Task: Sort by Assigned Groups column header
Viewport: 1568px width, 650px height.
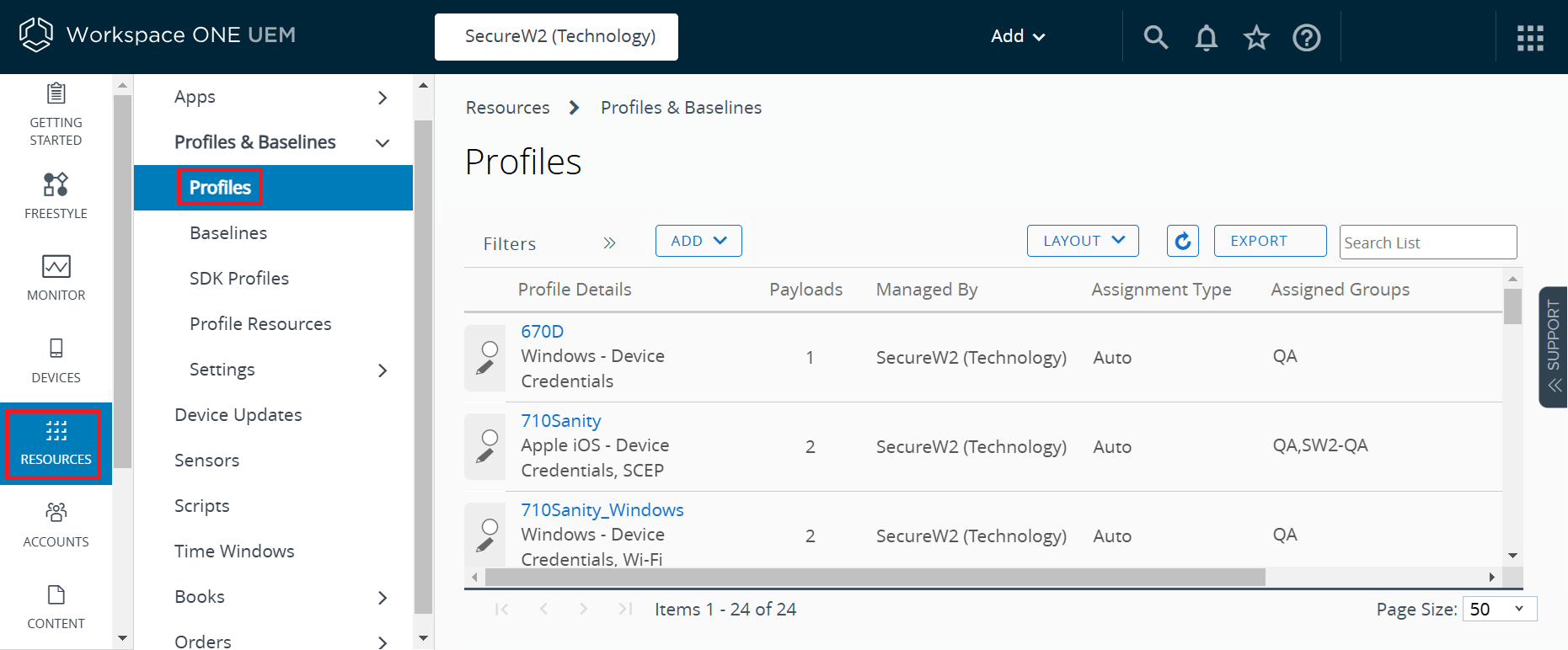Action: coord(1340,290)
